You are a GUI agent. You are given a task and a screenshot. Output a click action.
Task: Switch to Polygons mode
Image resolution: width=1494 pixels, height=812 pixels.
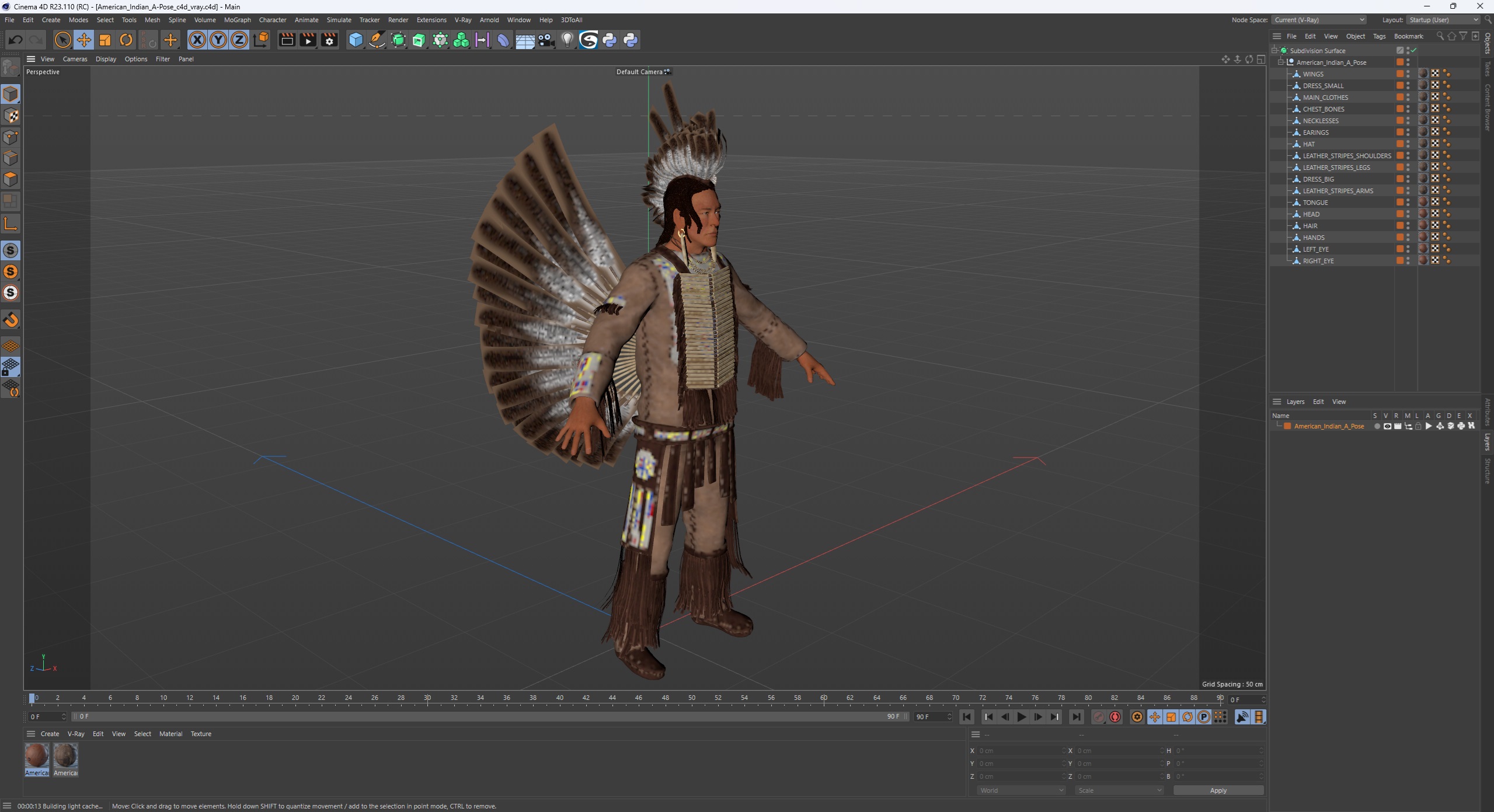11,179
